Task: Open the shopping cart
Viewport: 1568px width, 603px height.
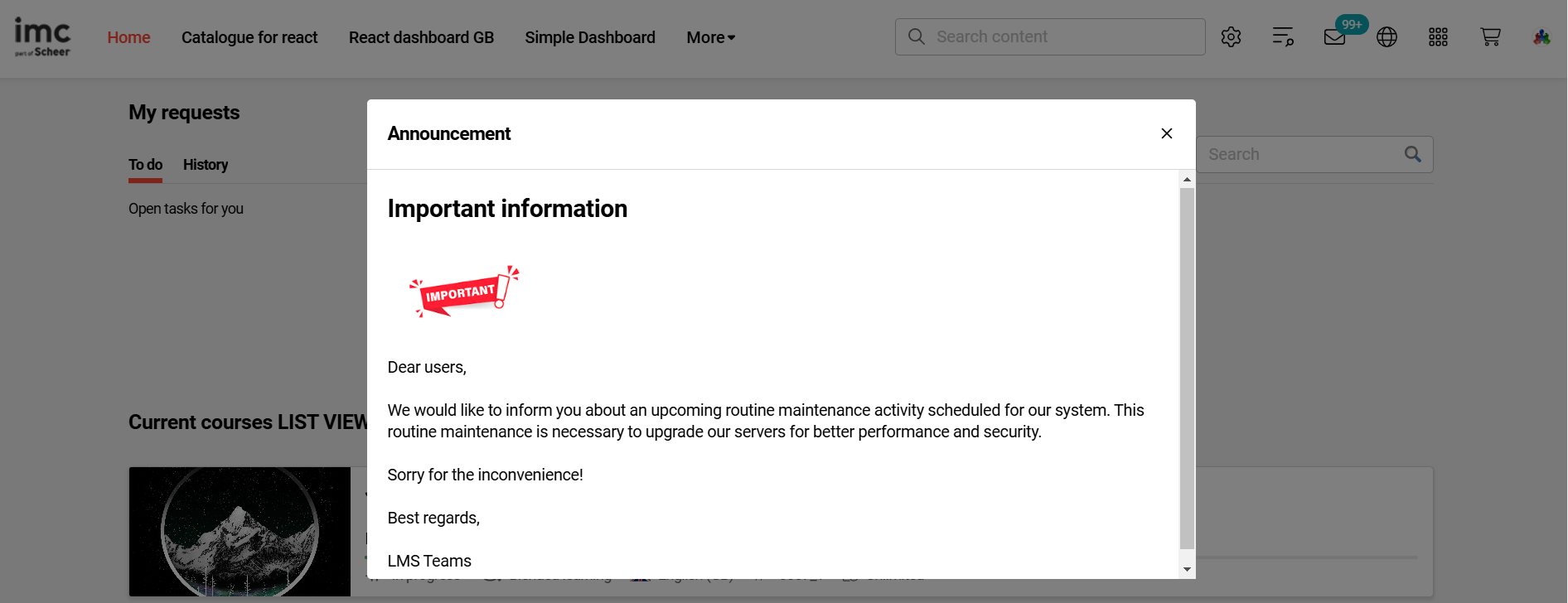Action: tap(1490, 37)
